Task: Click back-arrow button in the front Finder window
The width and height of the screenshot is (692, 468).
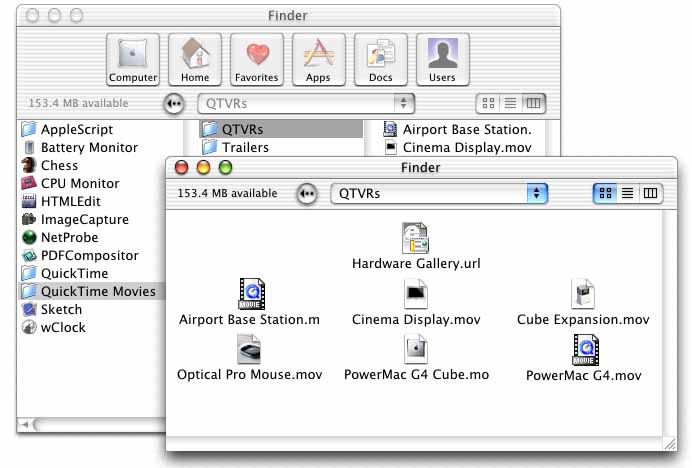Action: point(307,194)
